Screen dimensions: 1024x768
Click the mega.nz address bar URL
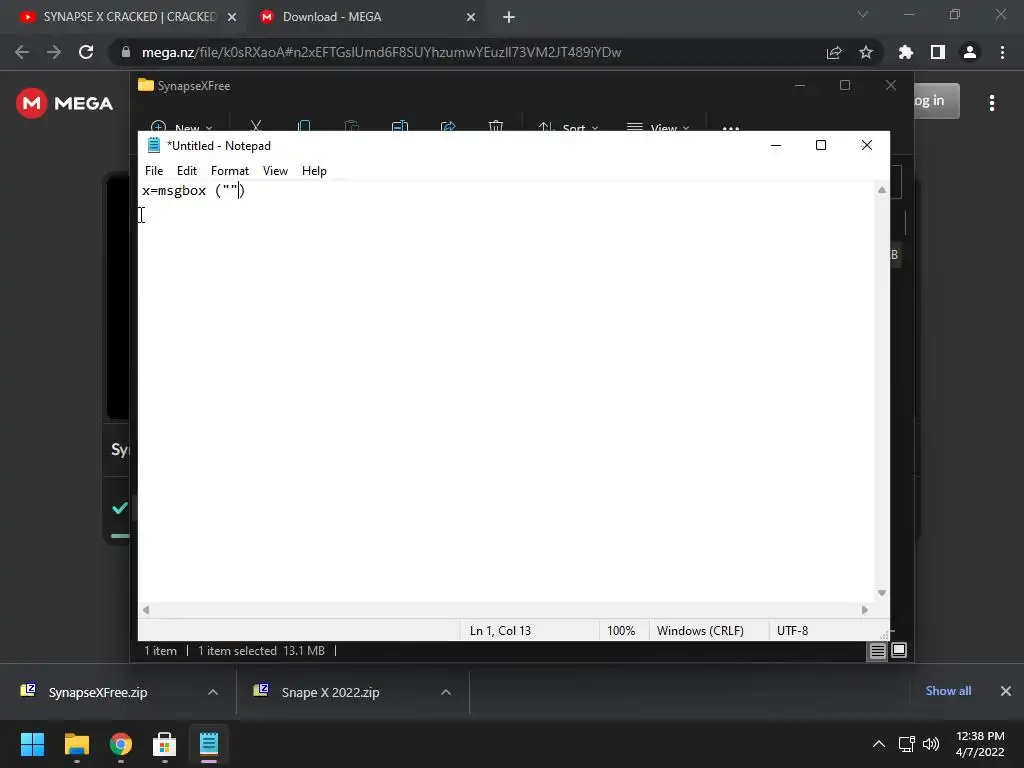pyautogui.click(x=381, y=52)
